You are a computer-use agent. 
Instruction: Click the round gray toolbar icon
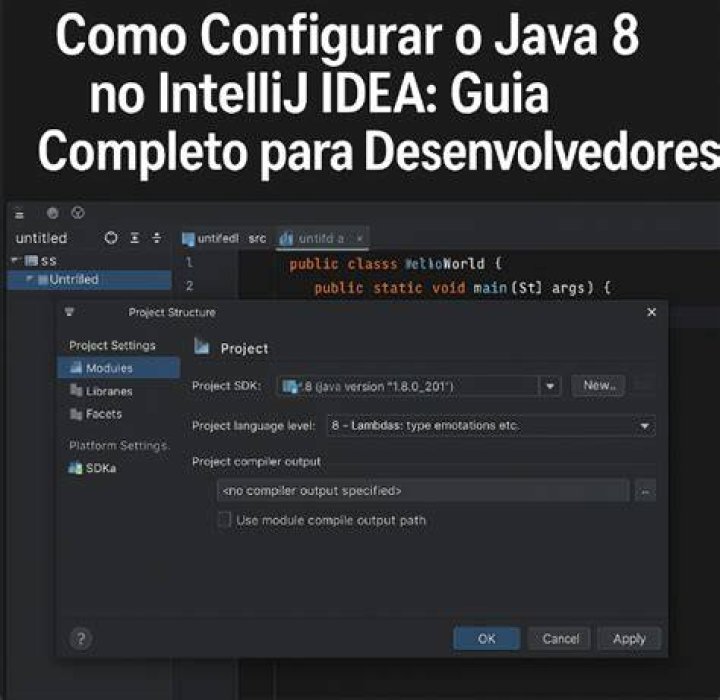click(53, 213)
